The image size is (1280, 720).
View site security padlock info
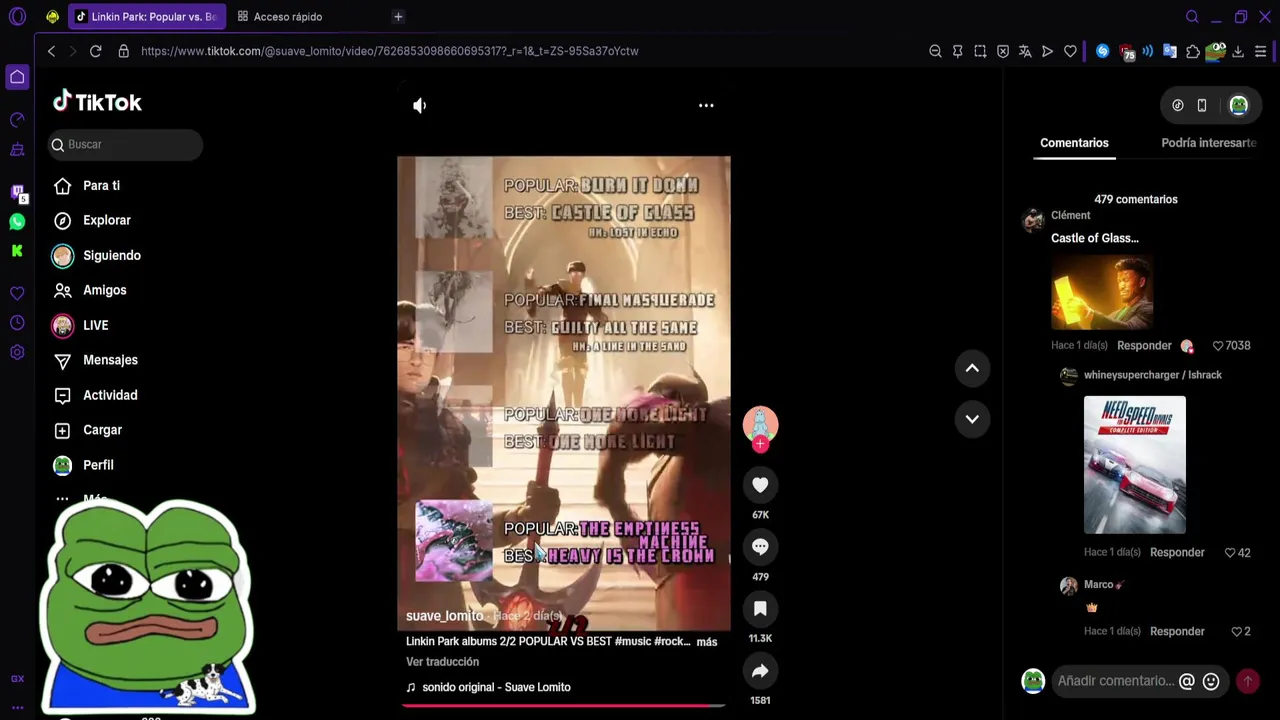point(124,51)
